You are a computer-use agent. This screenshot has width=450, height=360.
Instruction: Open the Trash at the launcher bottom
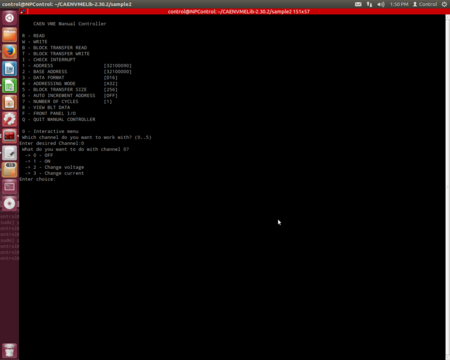[9, 351]
